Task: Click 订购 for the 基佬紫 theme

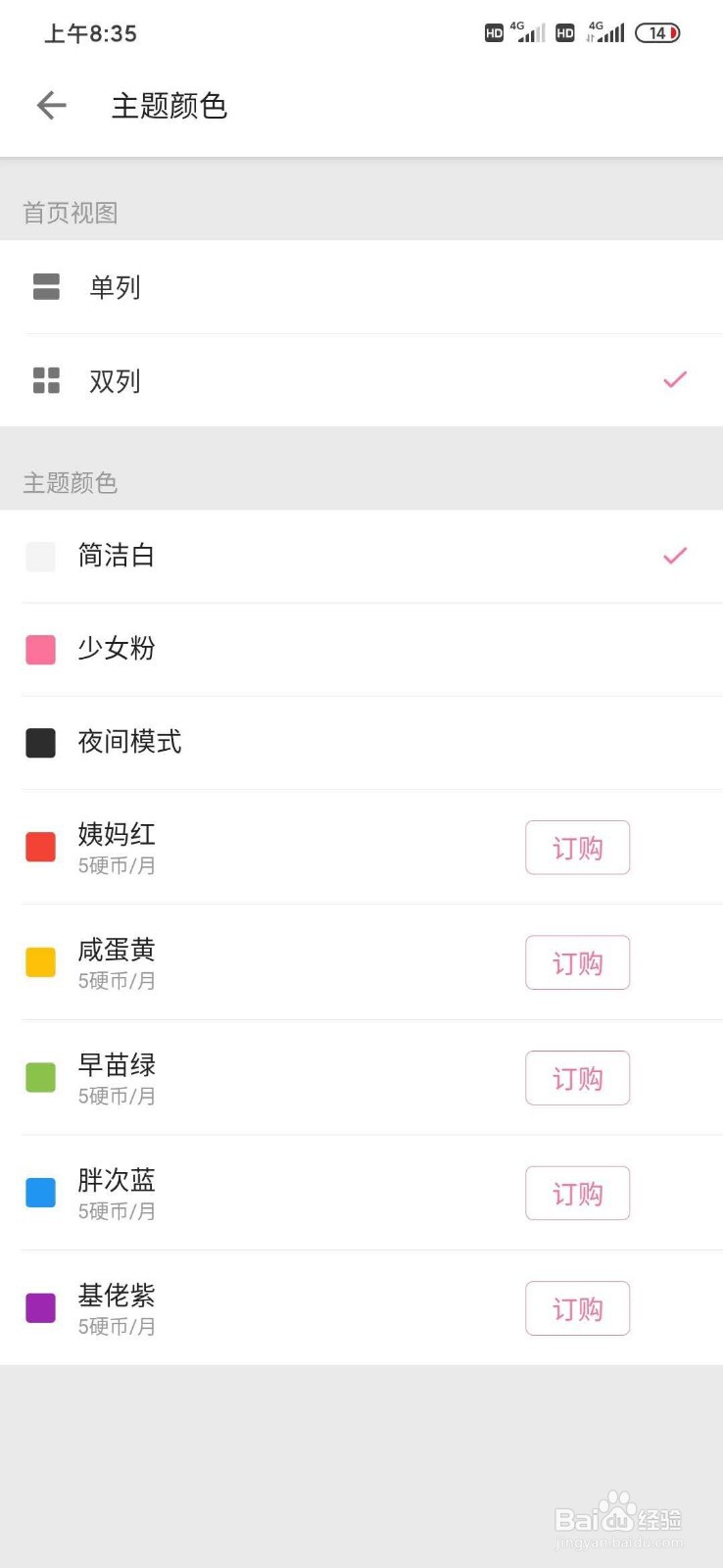Action: [x=577, y=1308]
